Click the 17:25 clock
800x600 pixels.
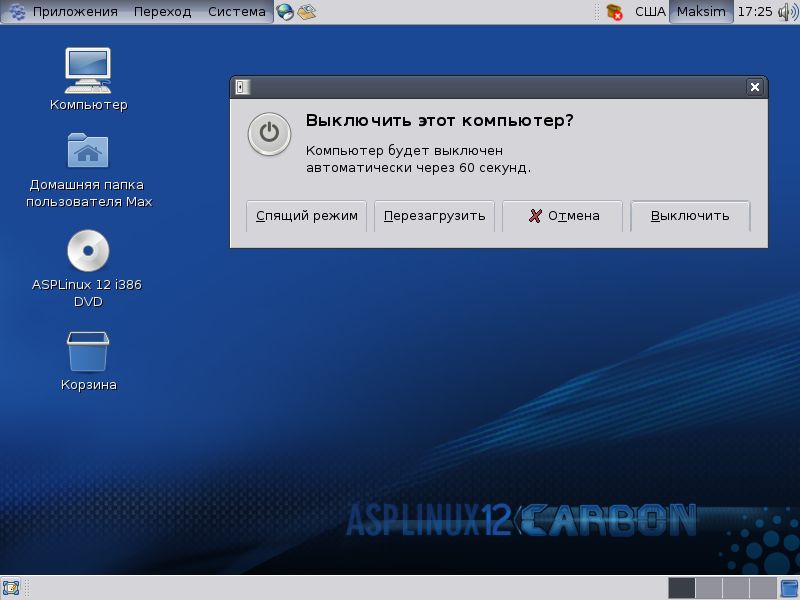tap(755, 12)
